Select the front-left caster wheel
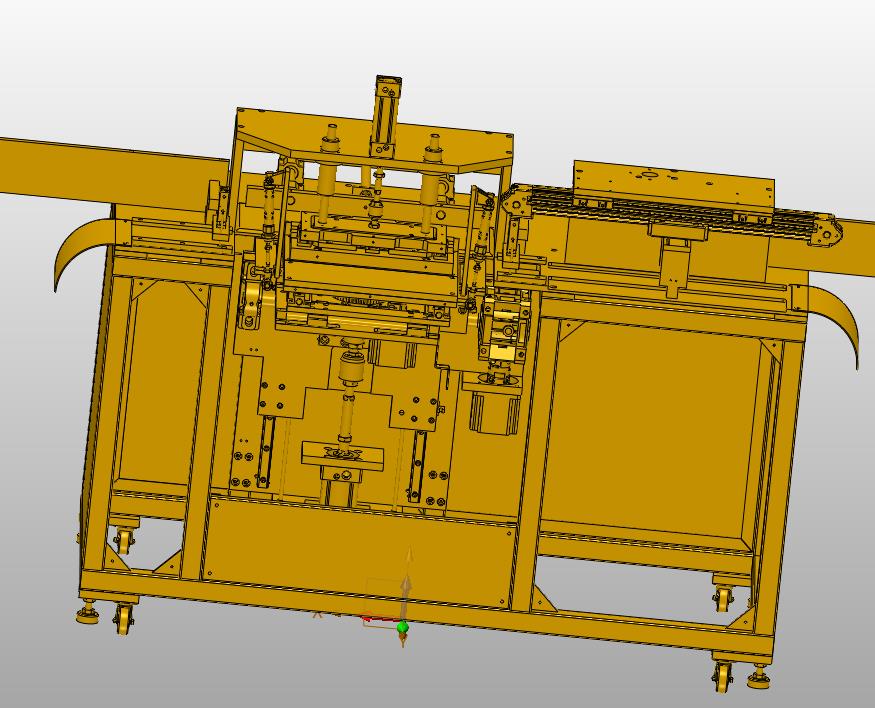Viewport: 875px width, 708px height. coord(122,619)
